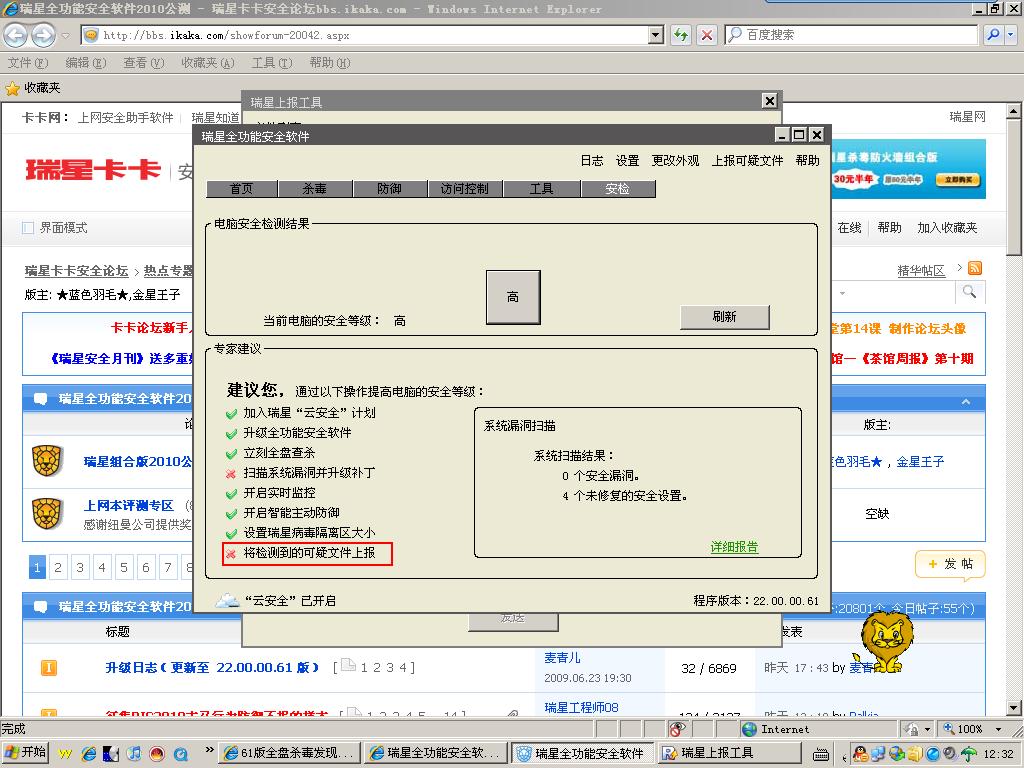This screenshot has width=1024, height=768.
Task: Open the 查看 menu in IE
Action: pyautogui.click(x=144, y=63)
